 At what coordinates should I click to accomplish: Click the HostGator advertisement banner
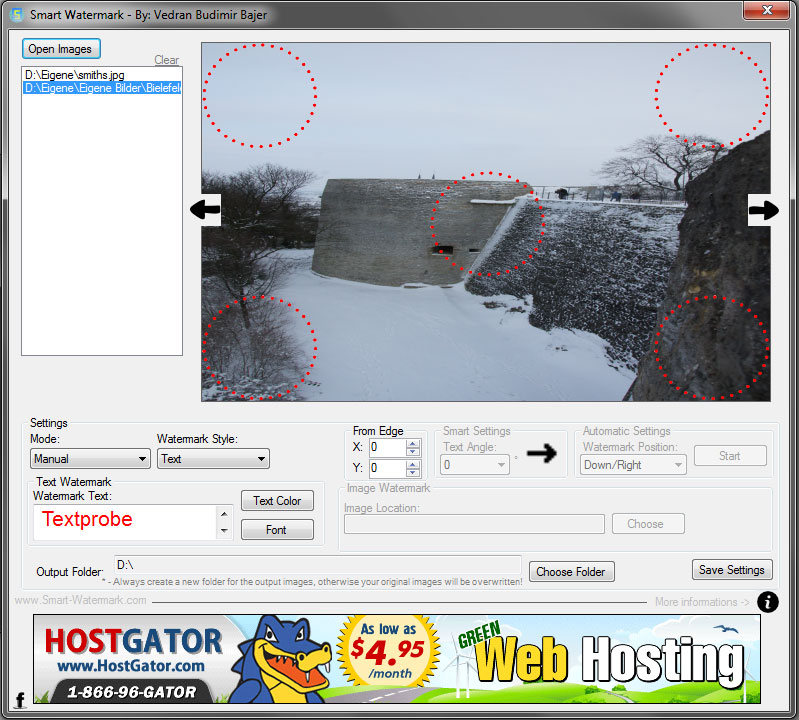click(397, 659)
